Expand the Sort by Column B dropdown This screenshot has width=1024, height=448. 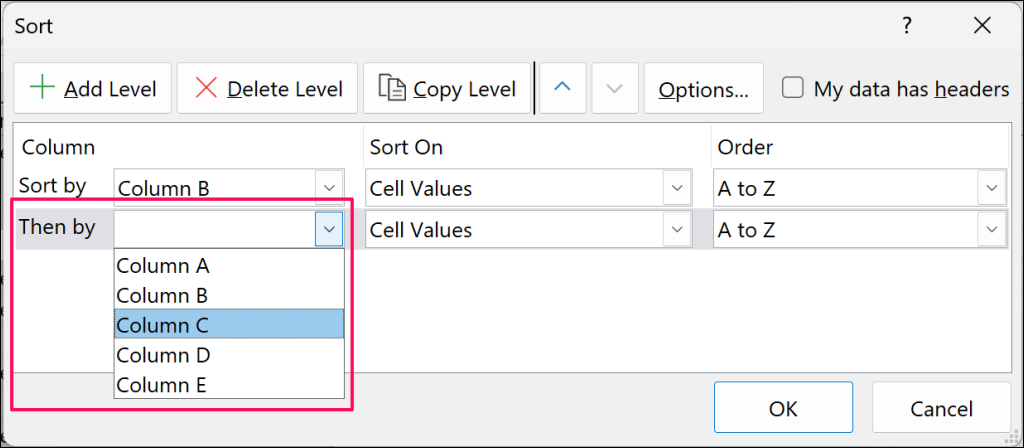[329, 188]
